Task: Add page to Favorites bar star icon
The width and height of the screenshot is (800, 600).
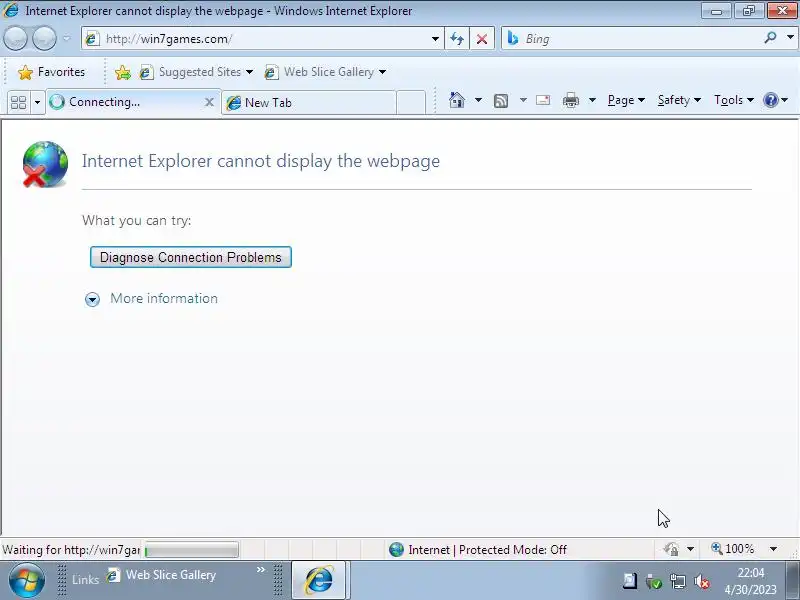Action: pyautogui.click(x=122, y=72)
